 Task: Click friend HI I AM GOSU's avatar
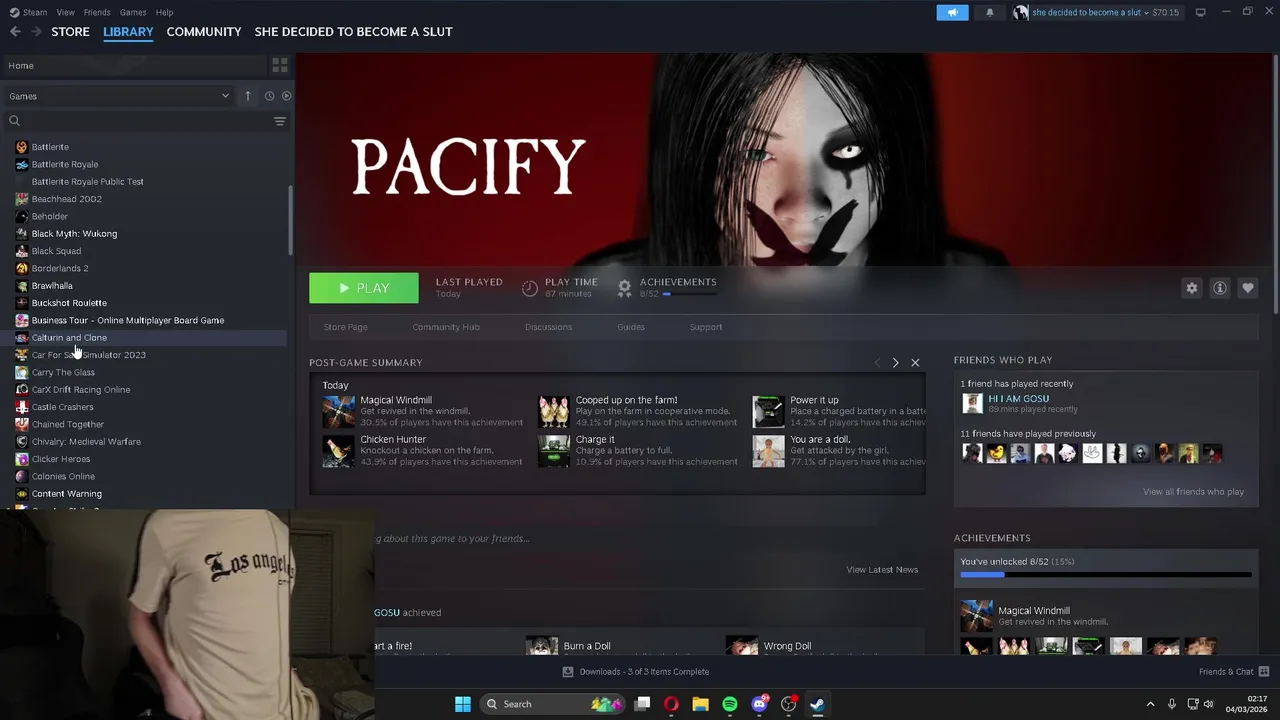pyautogui.click(x=972, y=403)
